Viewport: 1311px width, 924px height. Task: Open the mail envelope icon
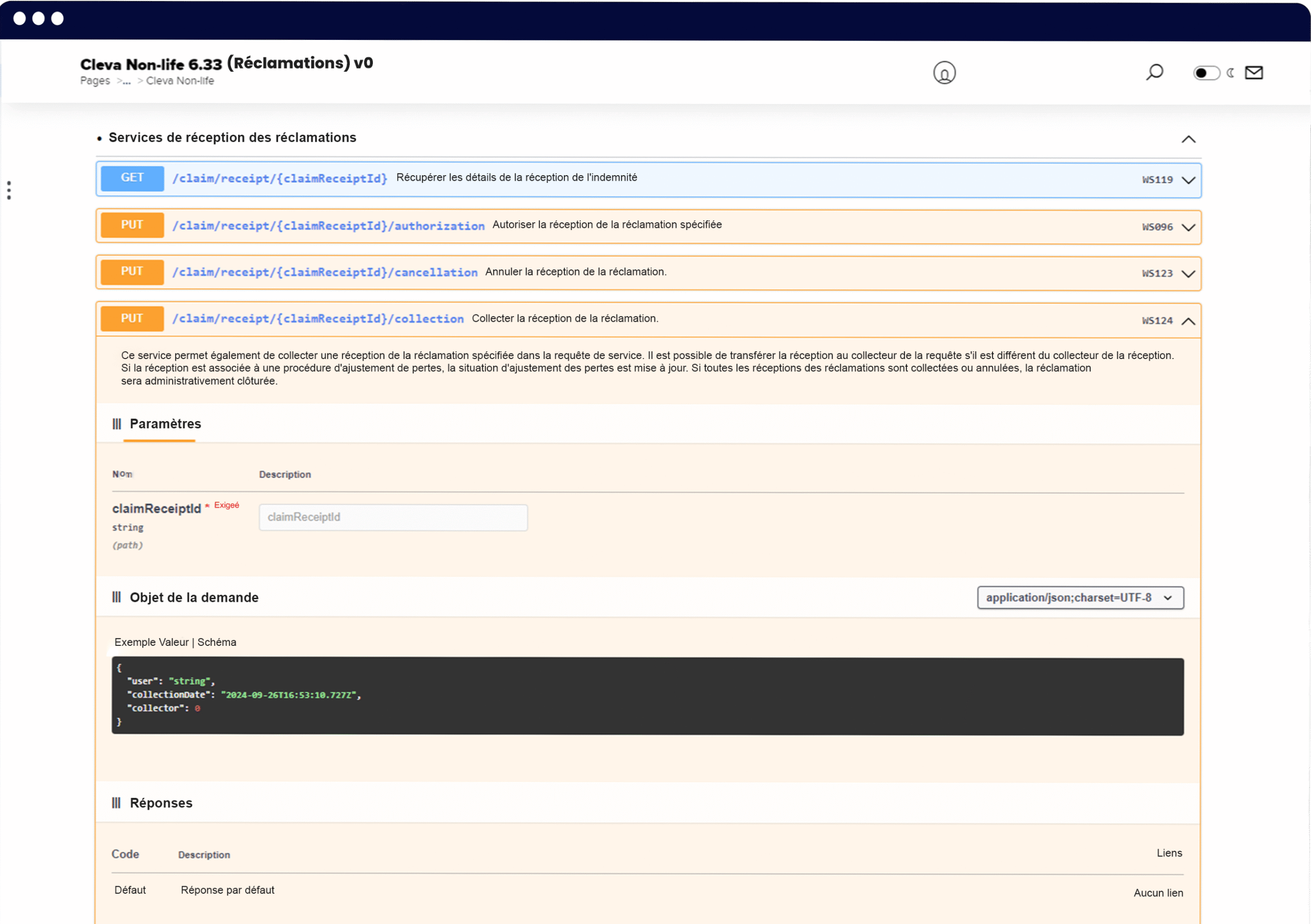tap(1254, 73)
